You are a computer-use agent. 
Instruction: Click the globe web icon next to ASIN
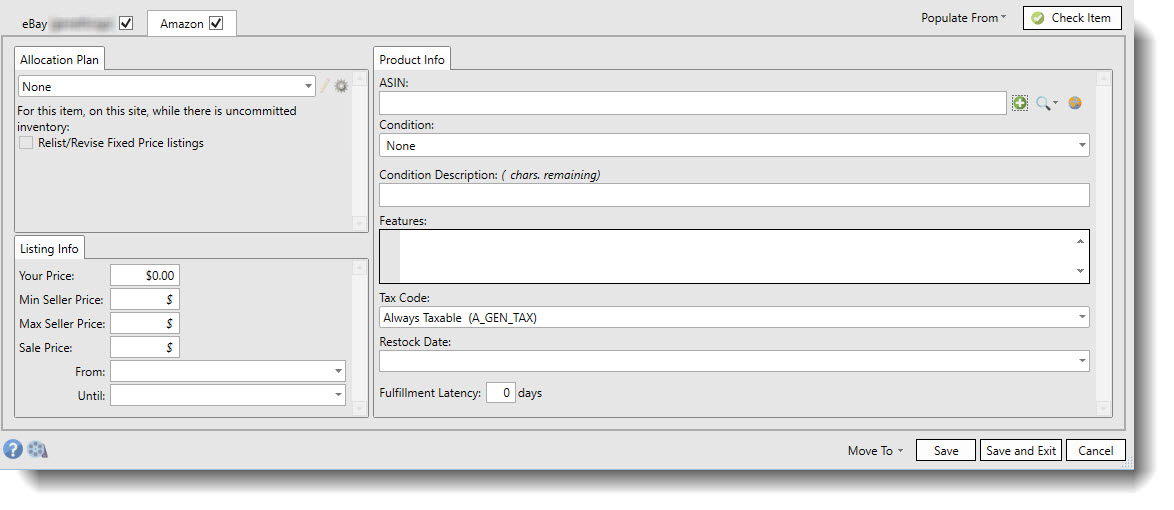coord(1075,103)
